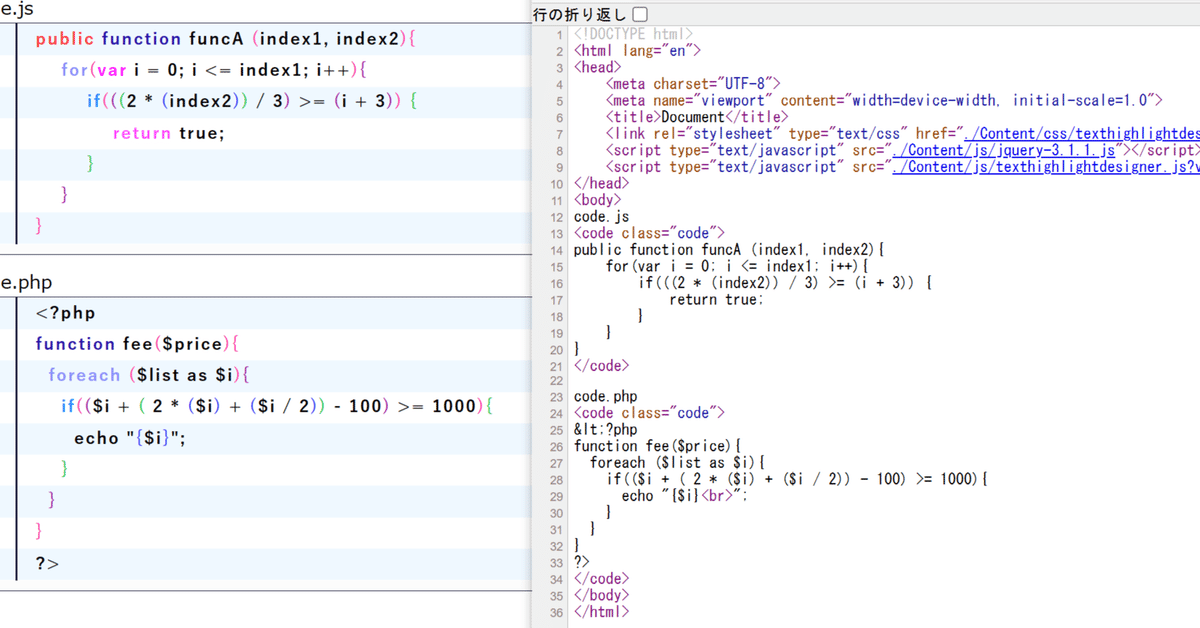Open the texthighlightdesigner.js script link
The height and width of the screenshot is (628, 1200).
(1046, 167)
